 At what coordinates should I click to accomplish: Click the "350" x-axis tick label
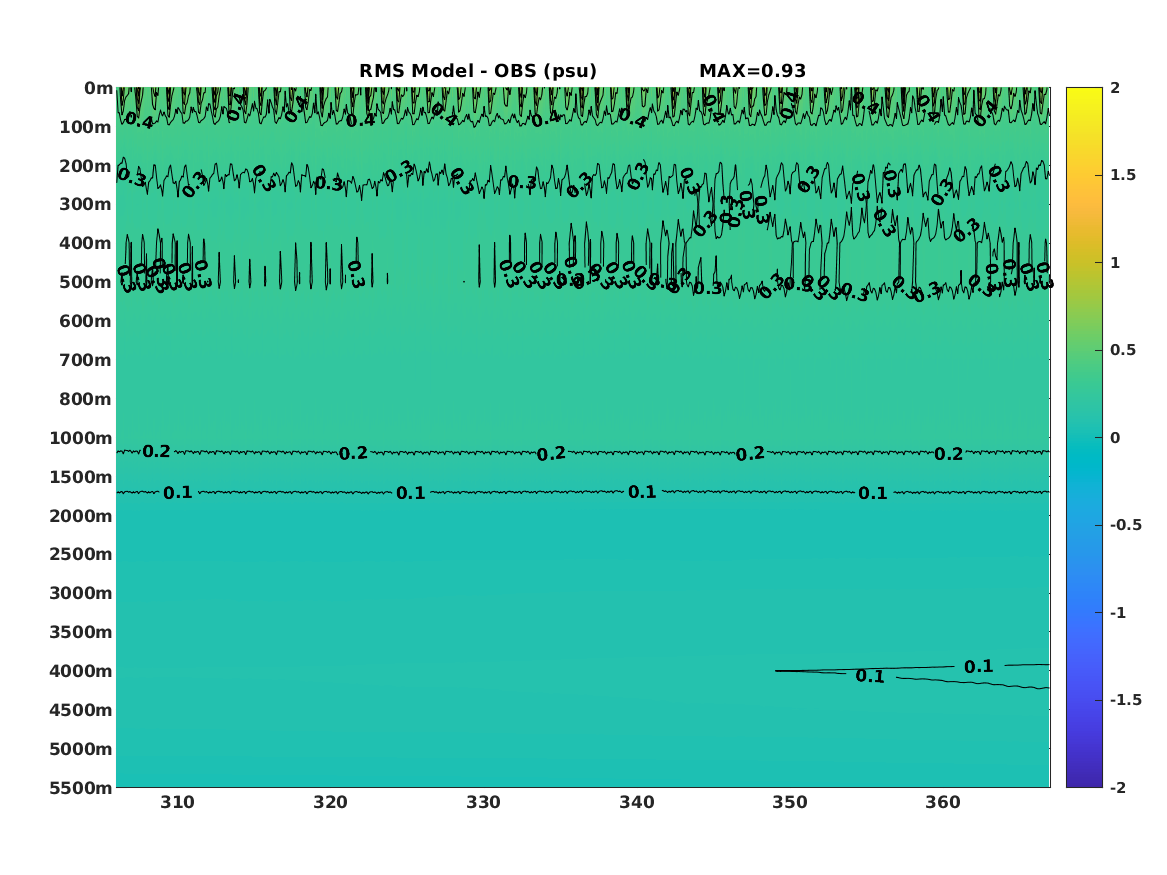[x=790, y=802]
